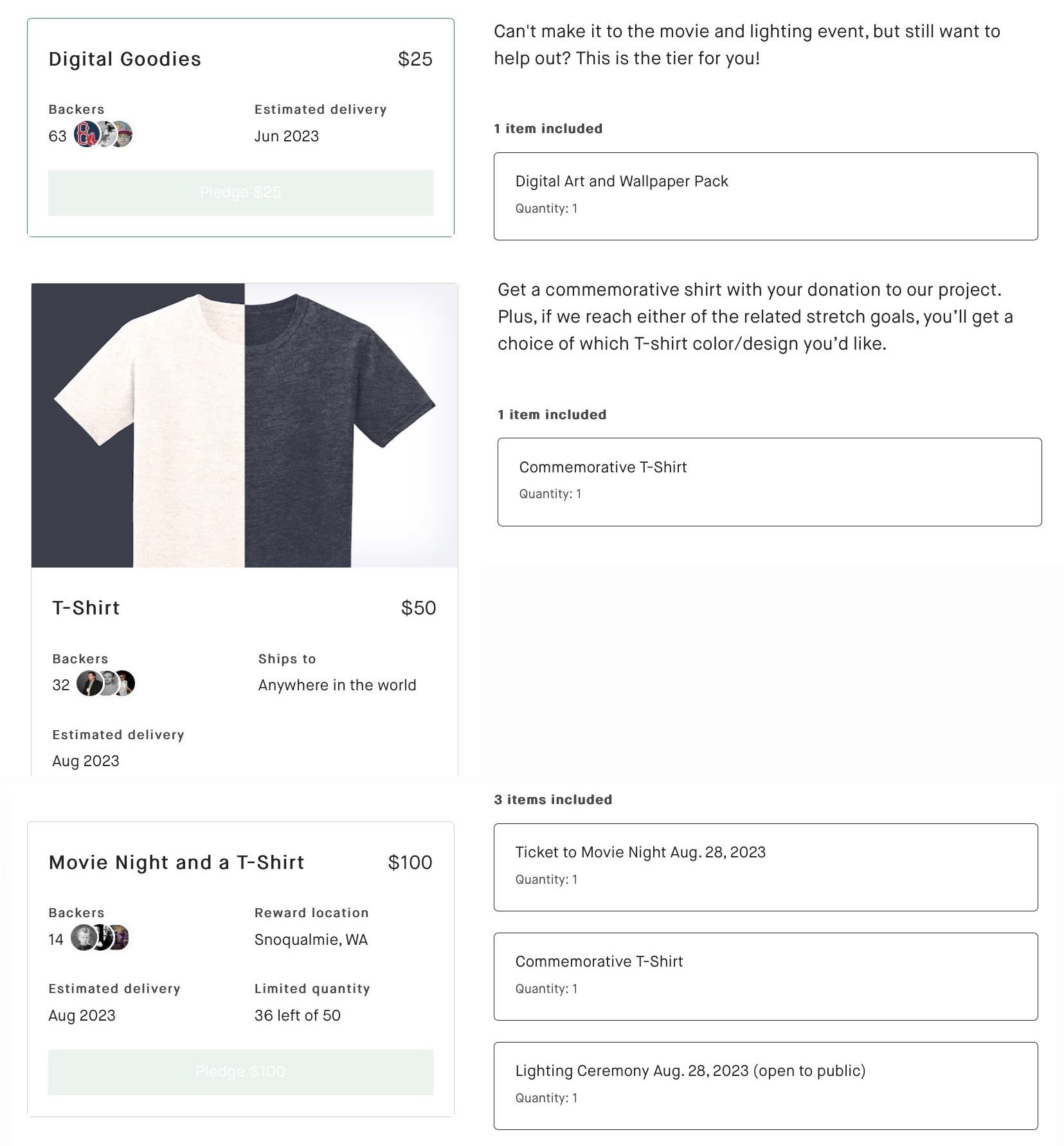Open Ticket to Movie Night item

point(765,867)
